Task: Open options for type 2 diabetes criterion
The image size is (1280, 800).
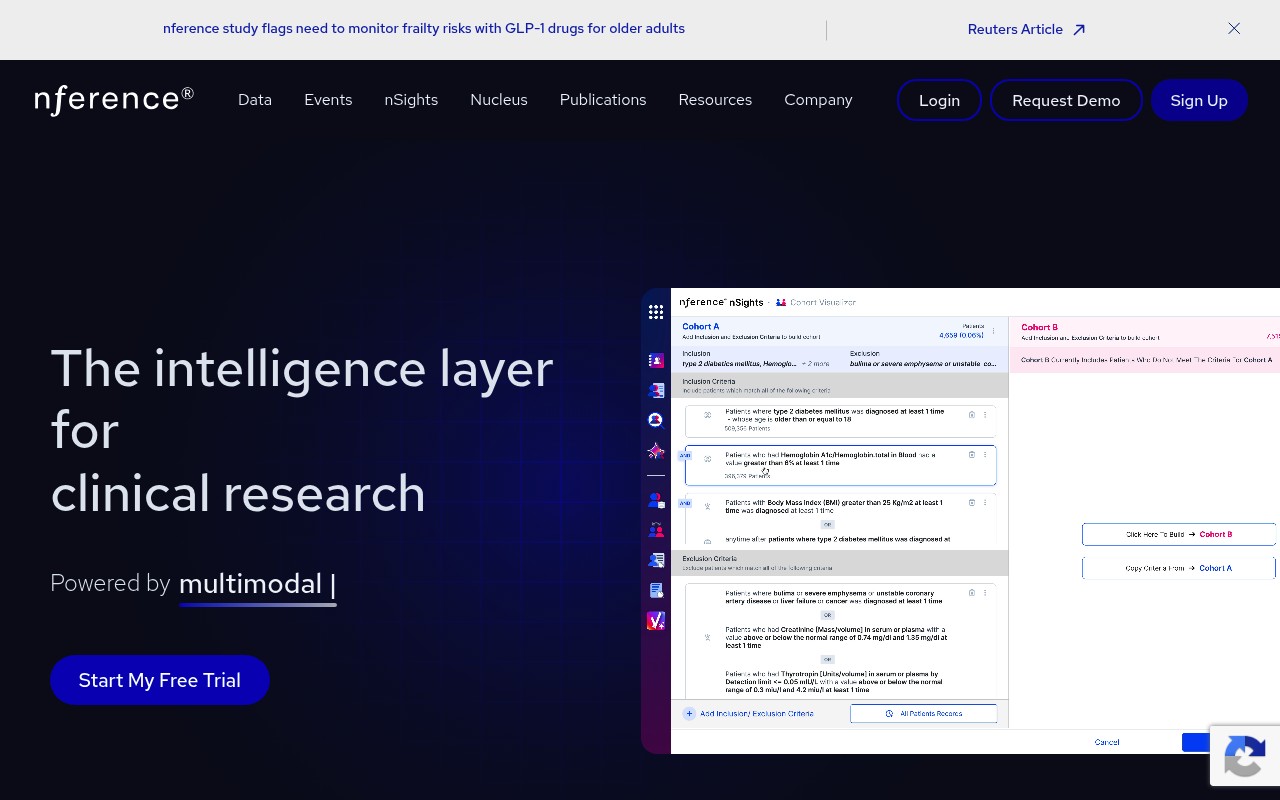Action: coord(985,414)
